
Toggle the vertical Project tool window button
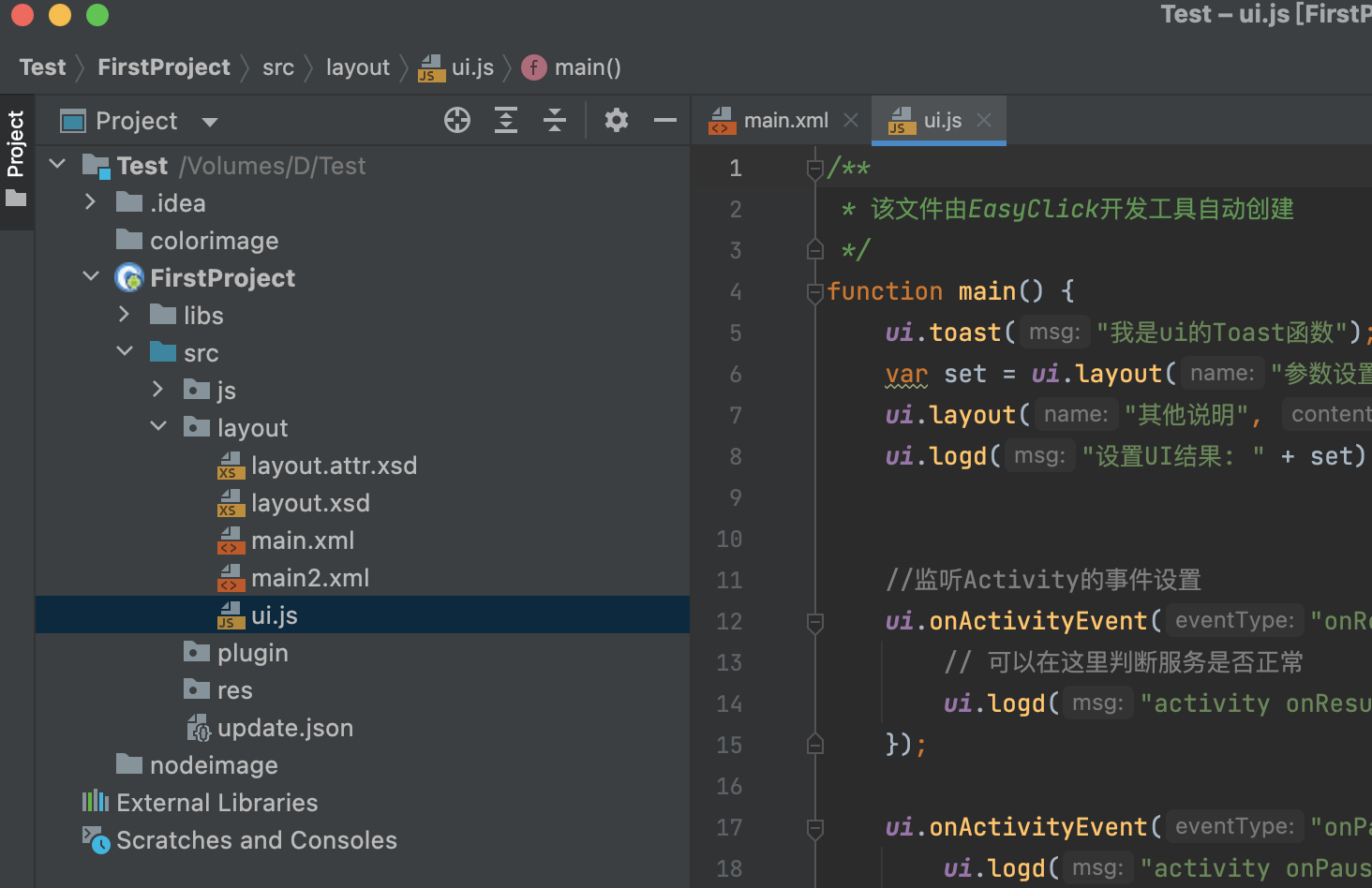[16, 159]
